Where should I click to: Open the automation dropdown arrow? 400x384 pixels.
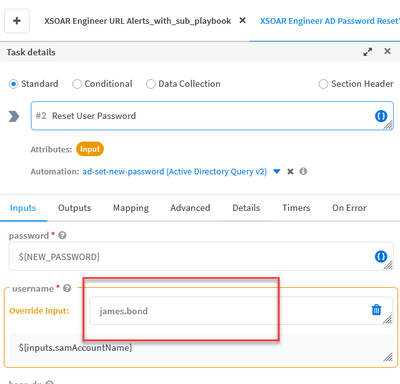tap(277, 171)
